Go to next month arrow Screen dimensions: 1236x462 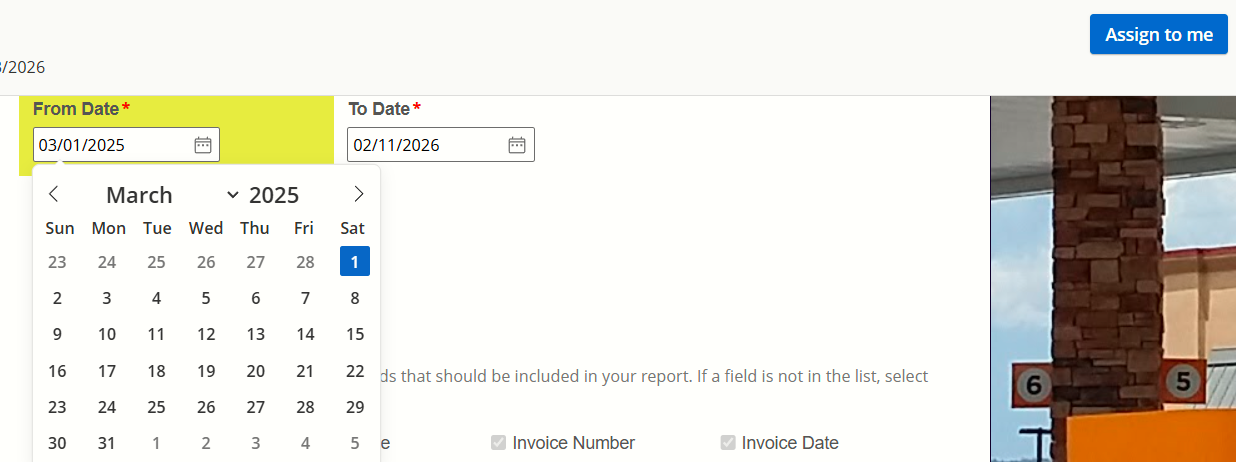pyautogui.click(x=359, y=194)
